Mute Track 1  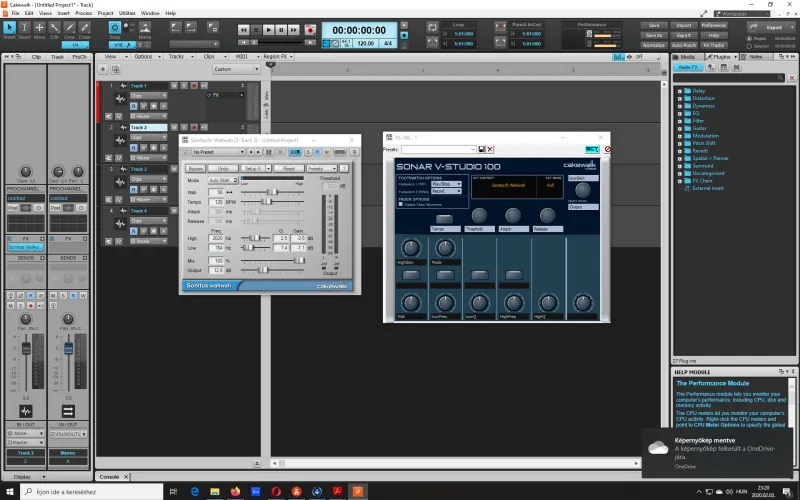(172, 86)
